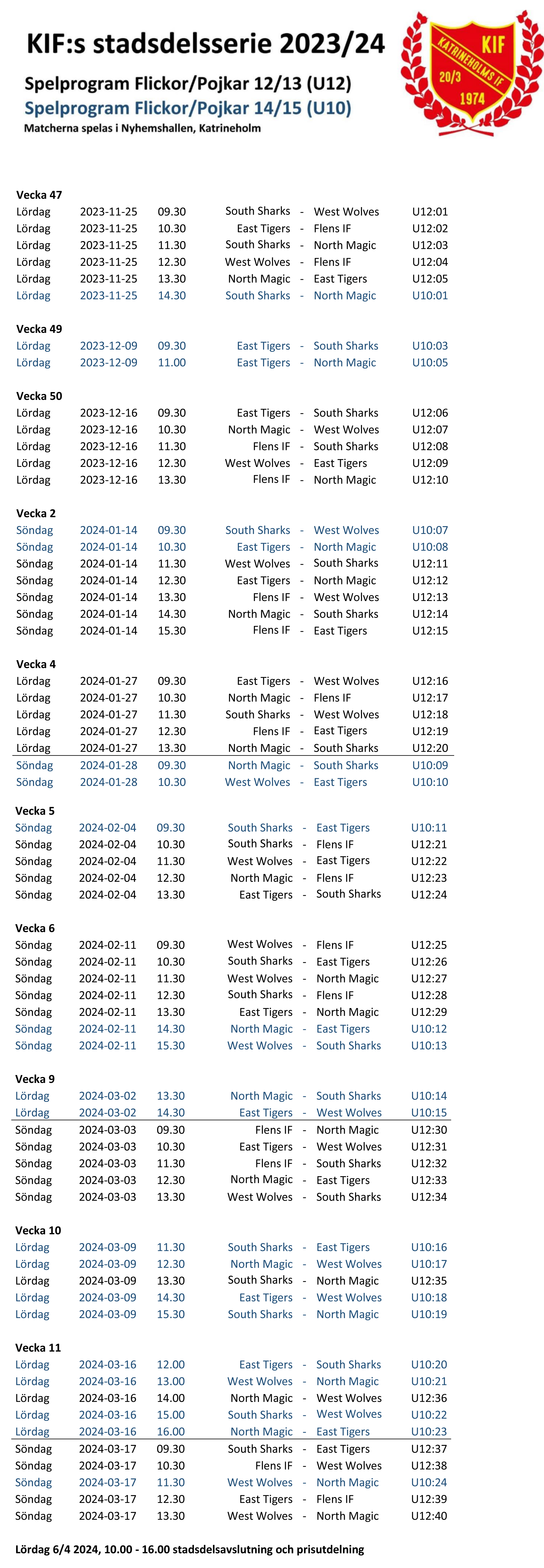
Task: Click match code U12:35
Action: click(x=428, y=1281)
